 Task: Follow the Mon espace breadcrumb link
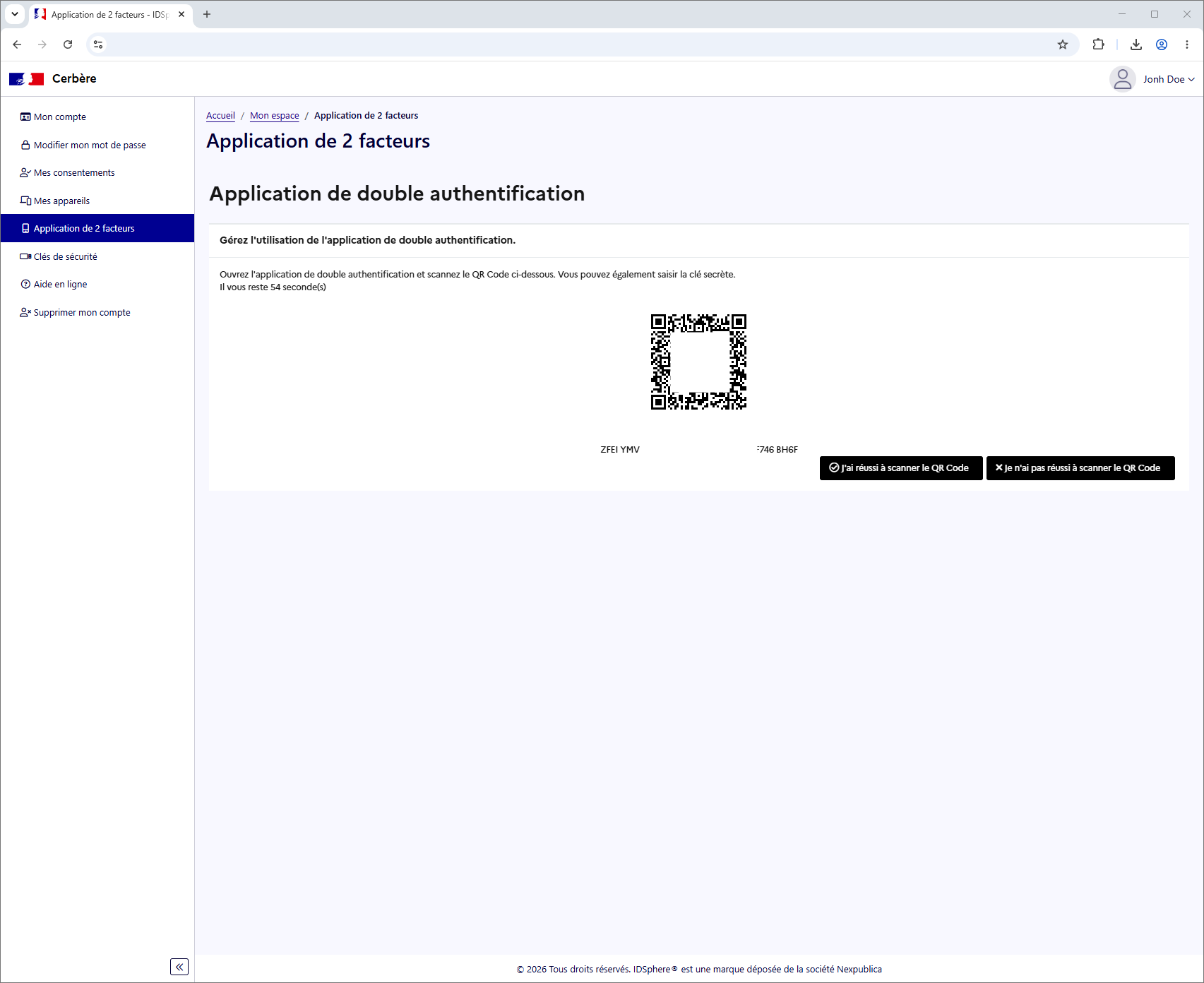[275, 115]
